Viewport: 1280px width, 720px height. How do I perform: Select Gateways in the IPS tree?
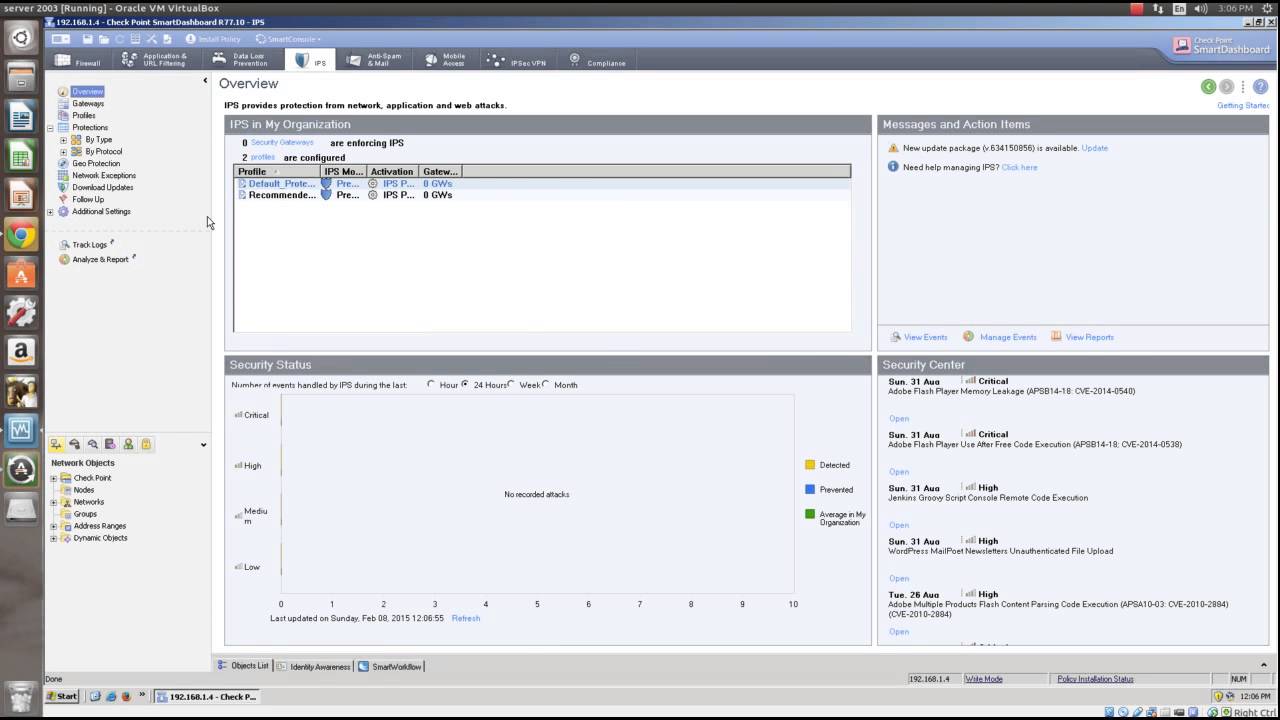[x=87, y=103]
